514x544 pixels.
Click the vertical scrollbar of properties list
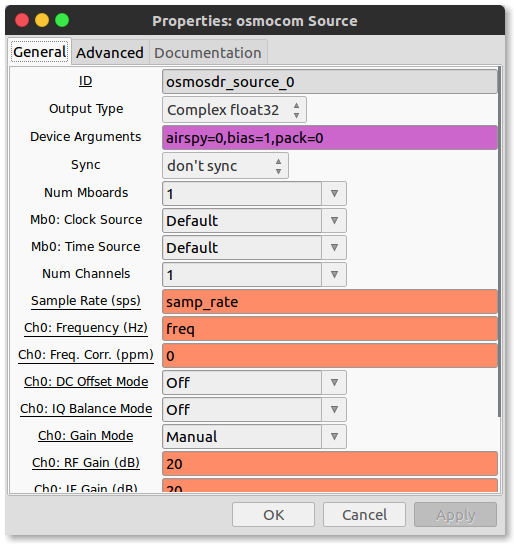(499, 242)
